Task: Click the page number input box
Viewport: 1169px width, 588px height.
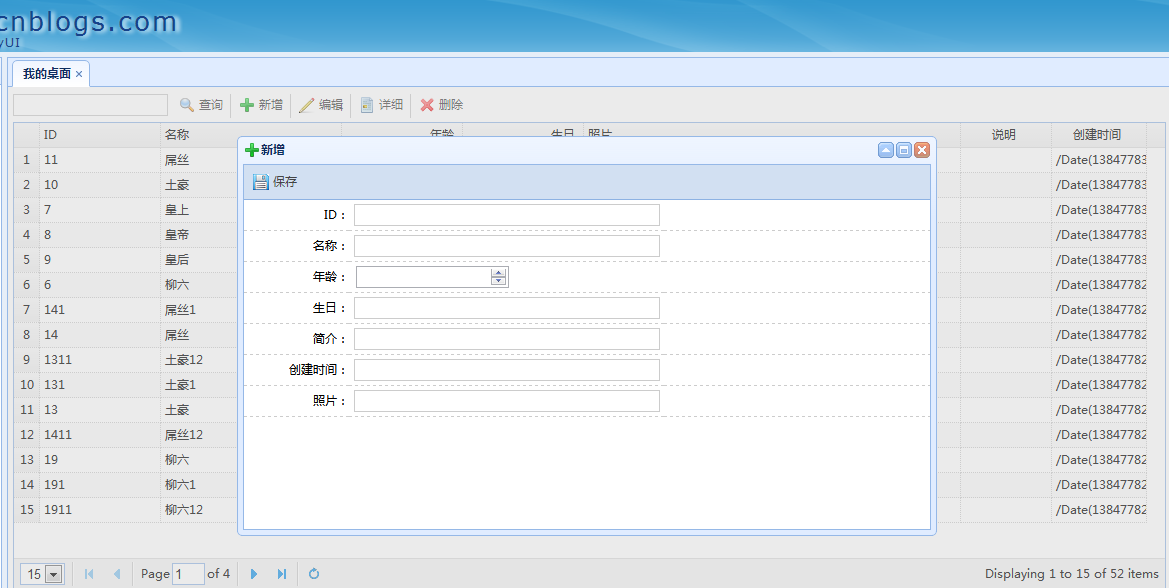Action: pyautogui.click(x=189, y=574)
